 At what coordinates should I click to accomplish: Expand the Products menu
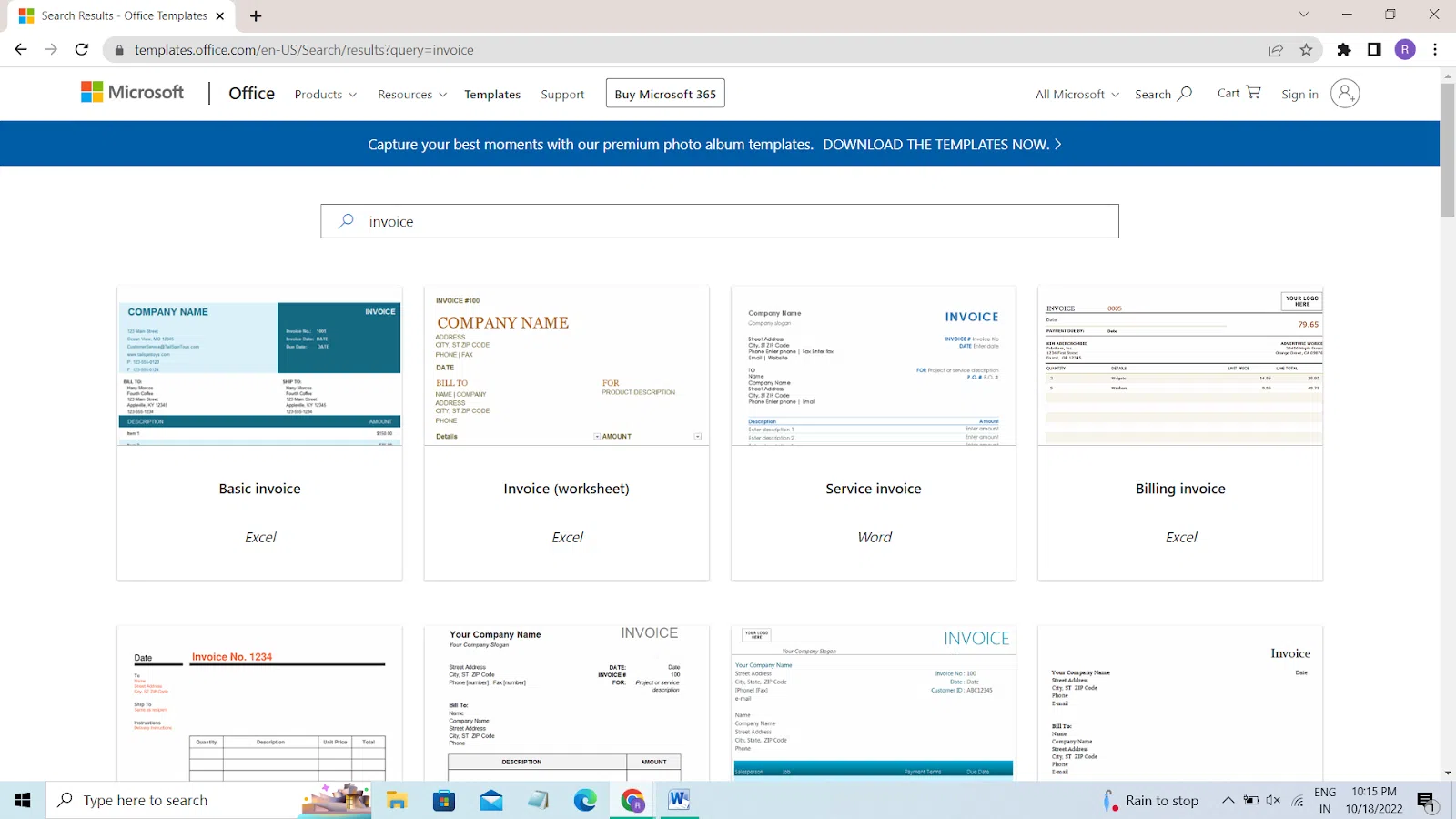(325, 94)
